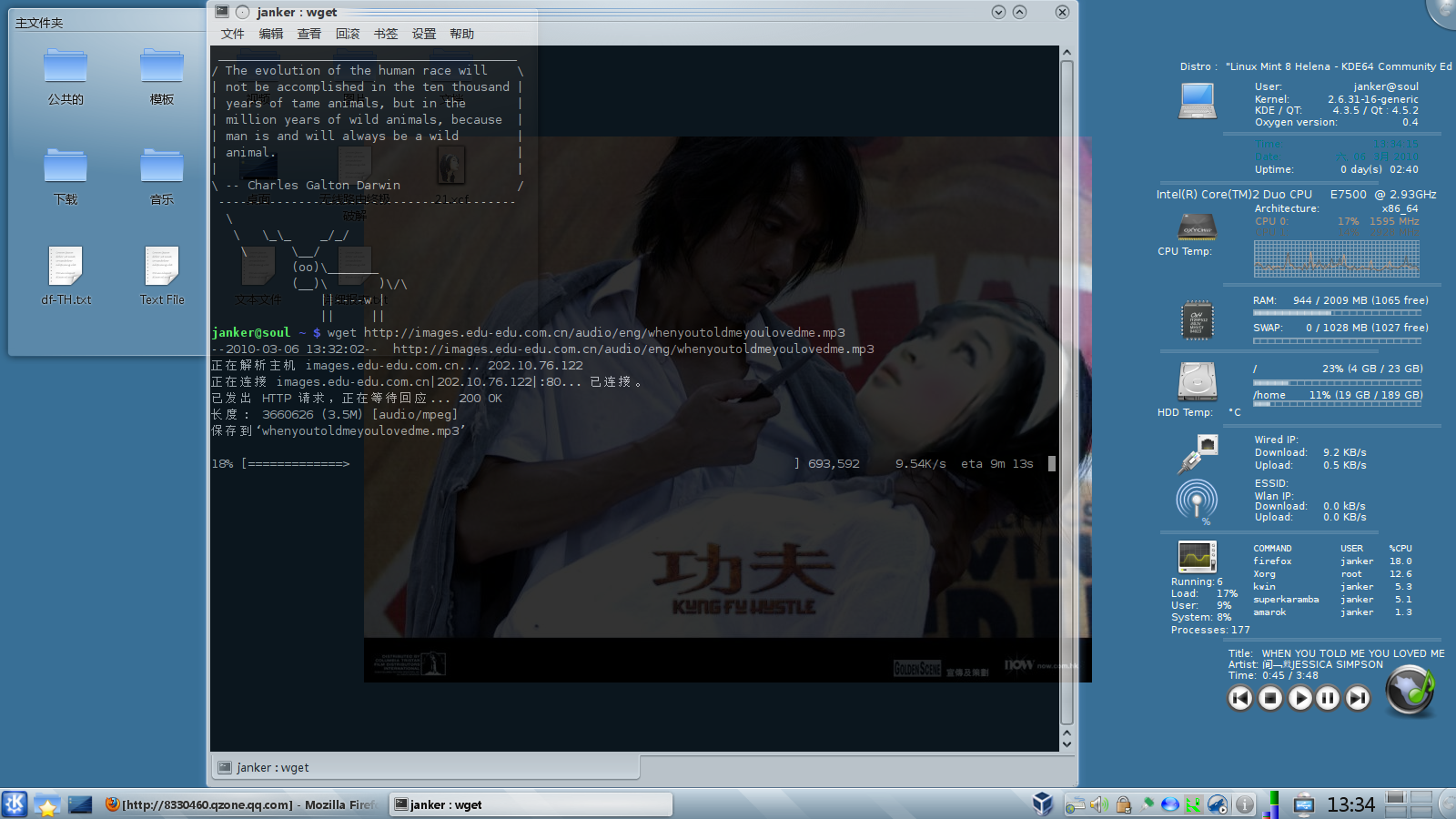
Task: Open the Text File document icon
Action: tap(162, 275)
